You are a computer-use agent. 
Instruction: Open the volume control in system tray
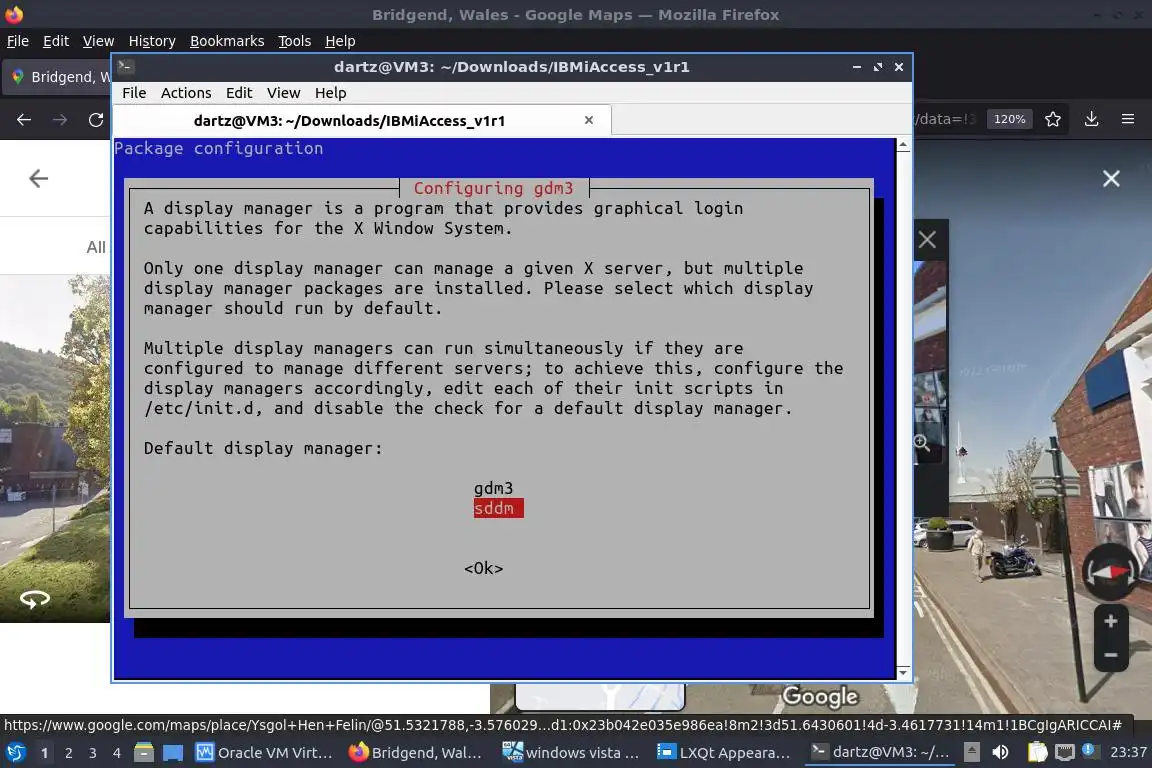coord(1000,753)
